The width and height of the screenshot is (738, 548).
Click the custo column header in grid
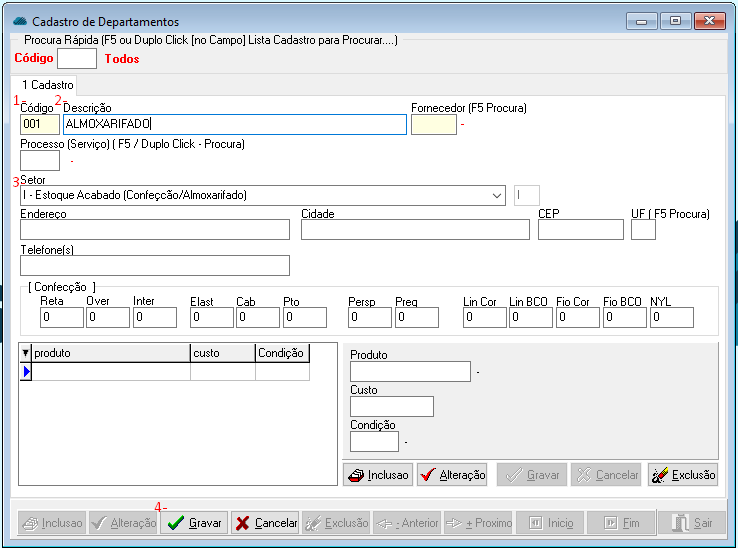[222, 353]
